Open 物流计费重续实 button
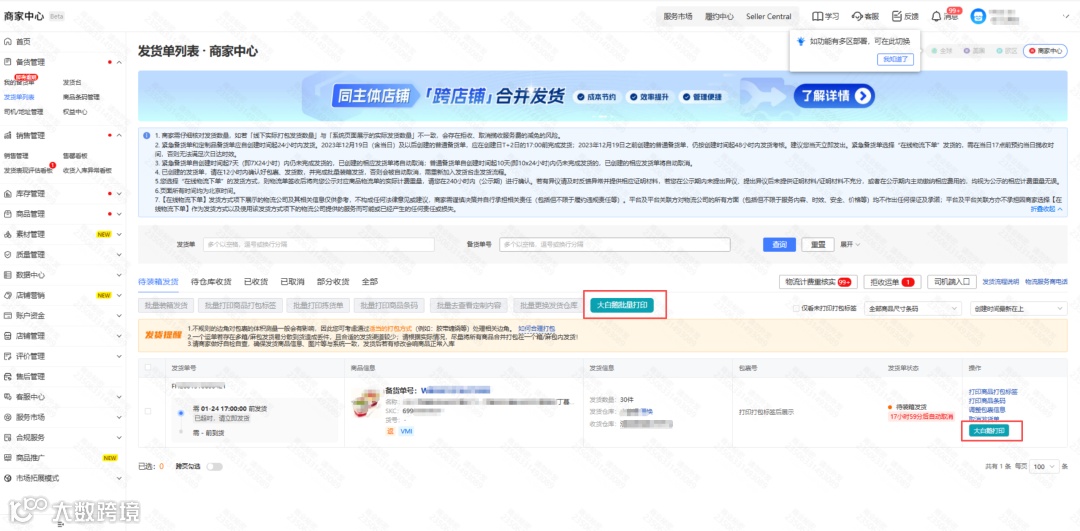 (818, 282)
